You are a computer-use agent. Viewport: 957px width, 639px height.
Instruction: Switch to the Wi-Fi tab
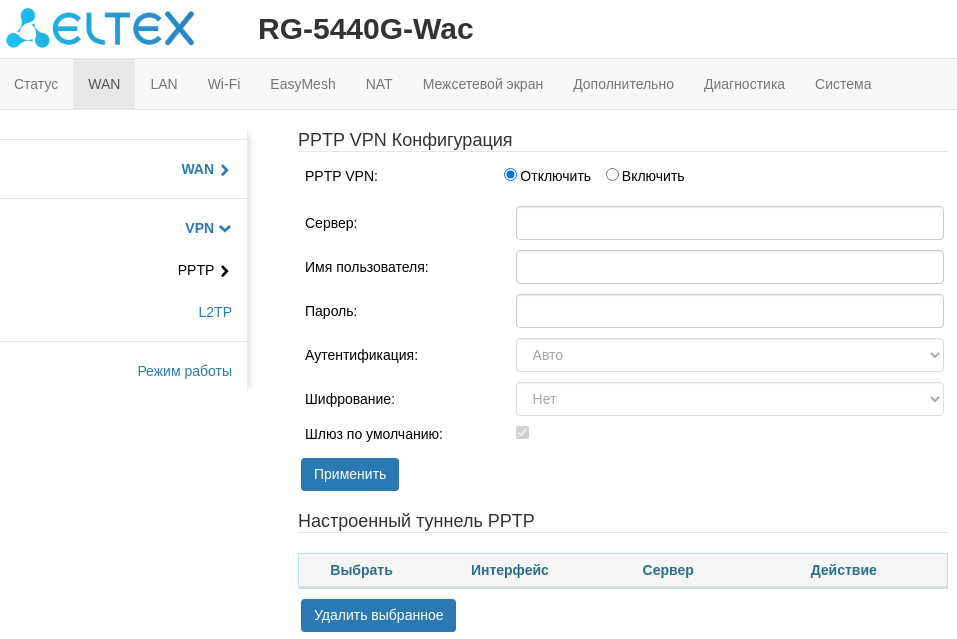(x=224, y=84)
